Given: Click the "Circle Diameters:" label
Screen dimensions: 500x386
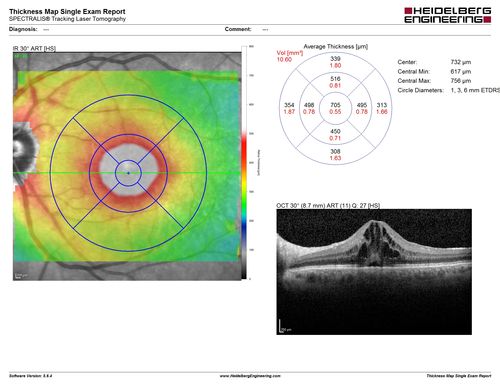Looking at the screenshot, I should tap(421, 90).
